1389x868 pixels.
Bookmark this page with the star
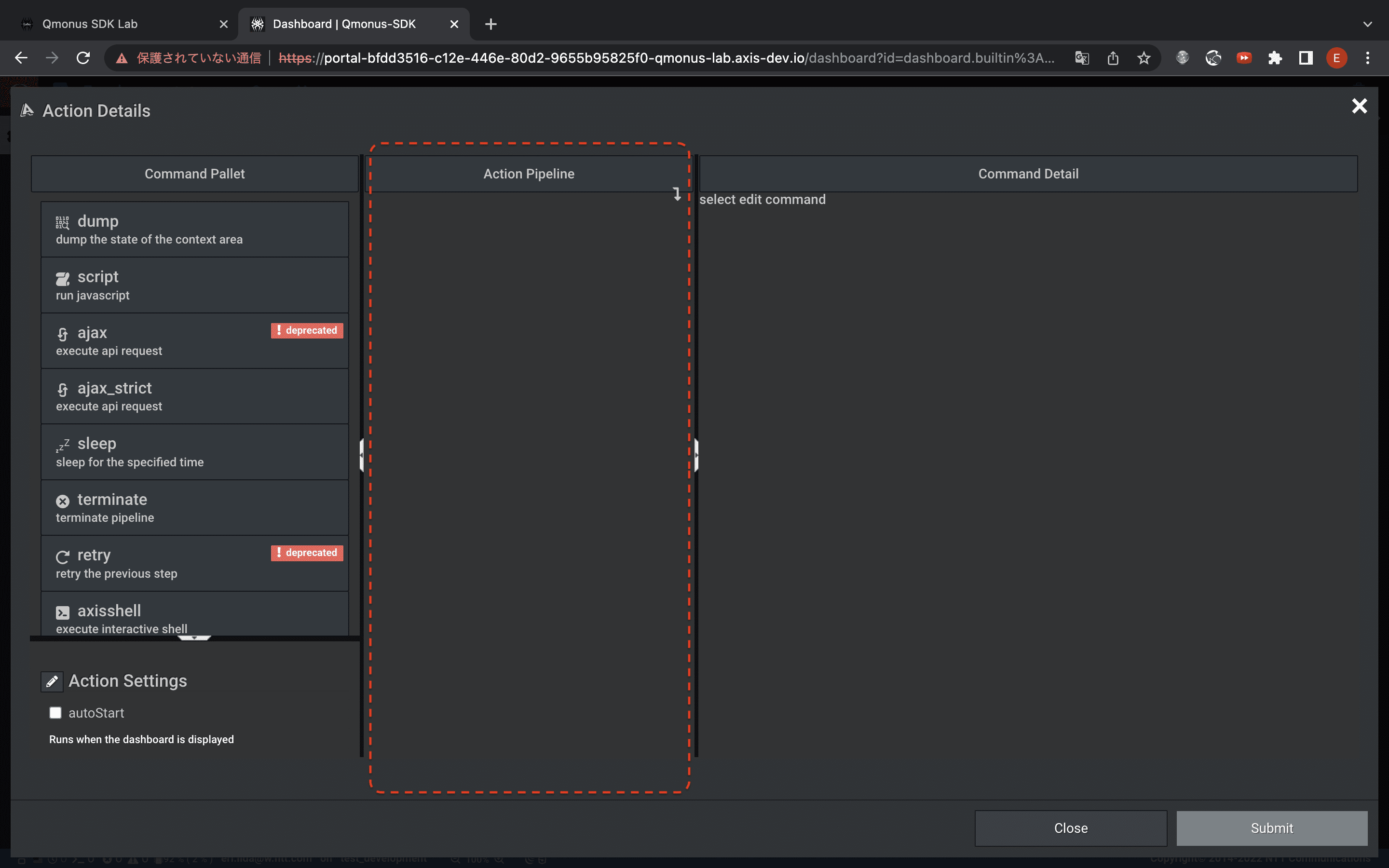1144,58
